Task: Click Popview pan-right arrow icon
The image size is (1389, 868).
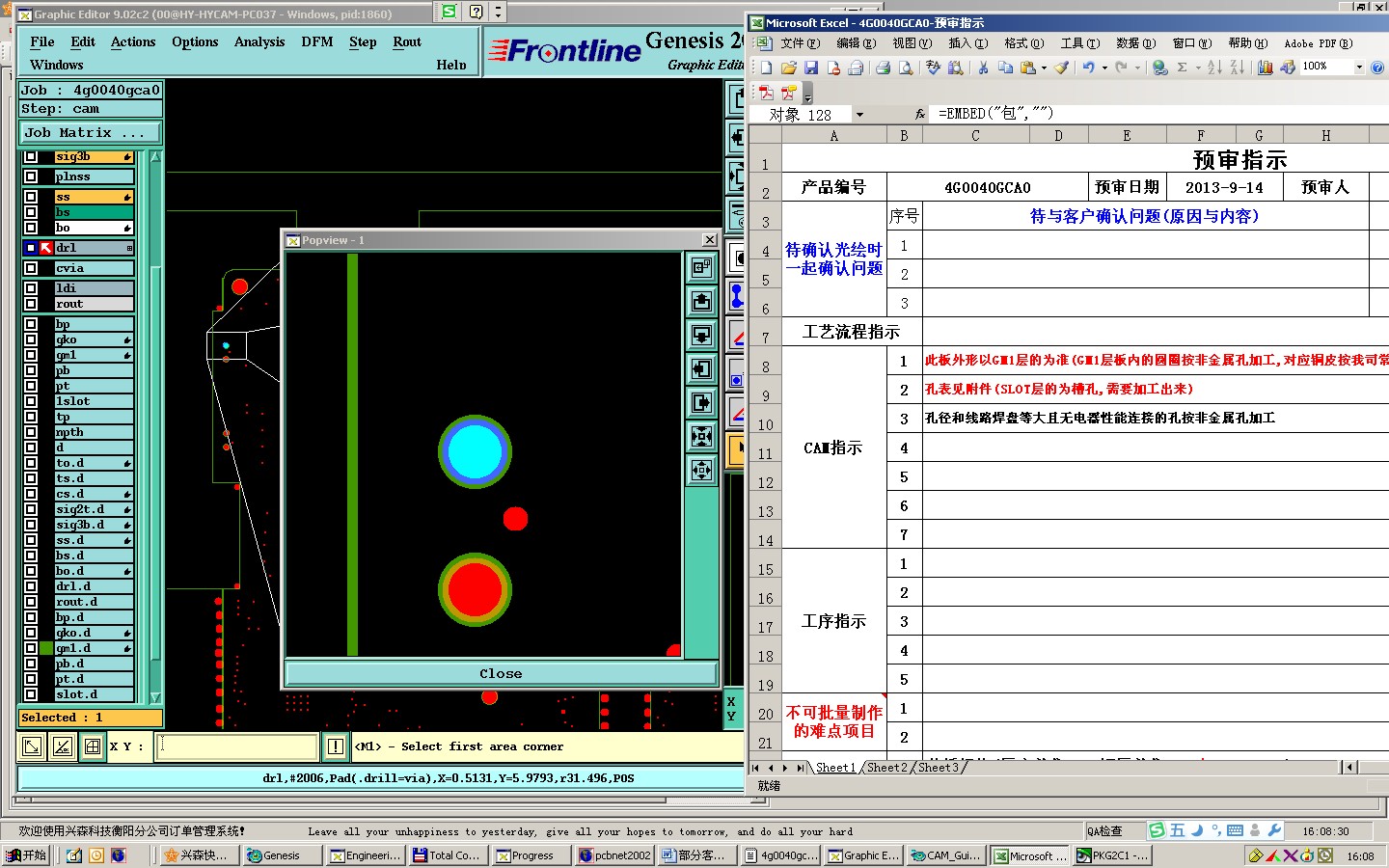Action: point(702,402)
